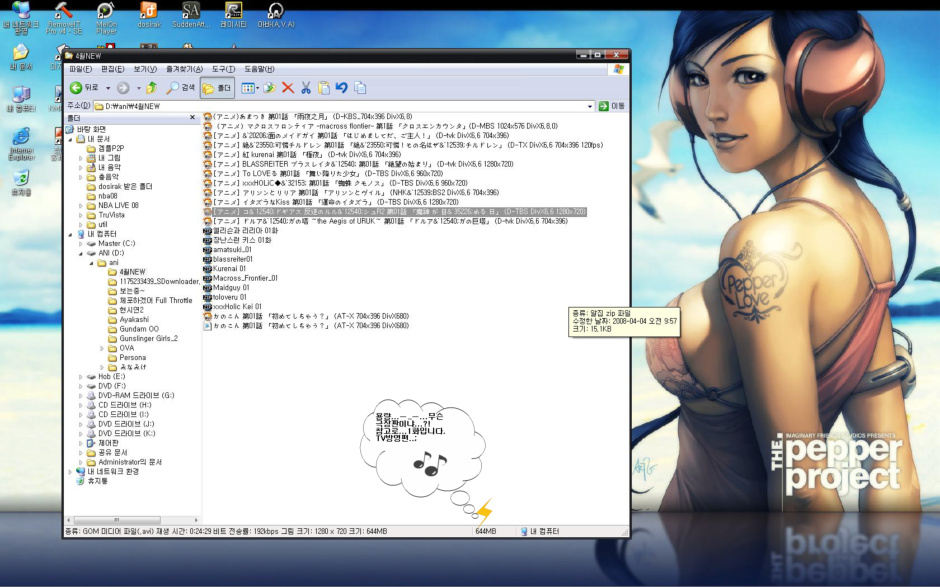Go up one folder level icon
Screen dimensions: 940x587
click(152, 88)
